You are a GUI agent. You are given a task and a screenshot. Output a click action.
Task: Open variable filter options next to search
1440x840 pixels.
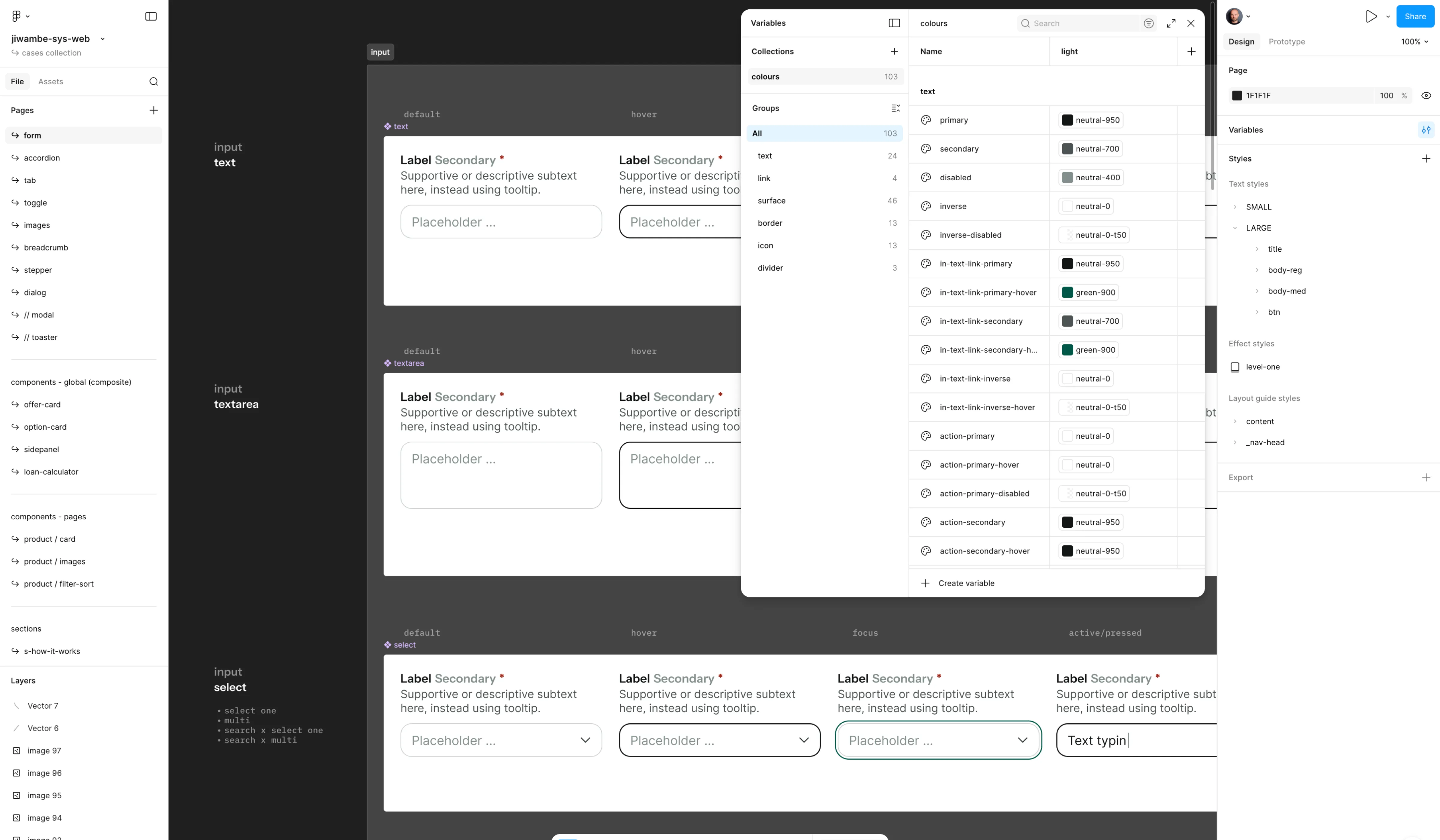tap(1149, 23)
